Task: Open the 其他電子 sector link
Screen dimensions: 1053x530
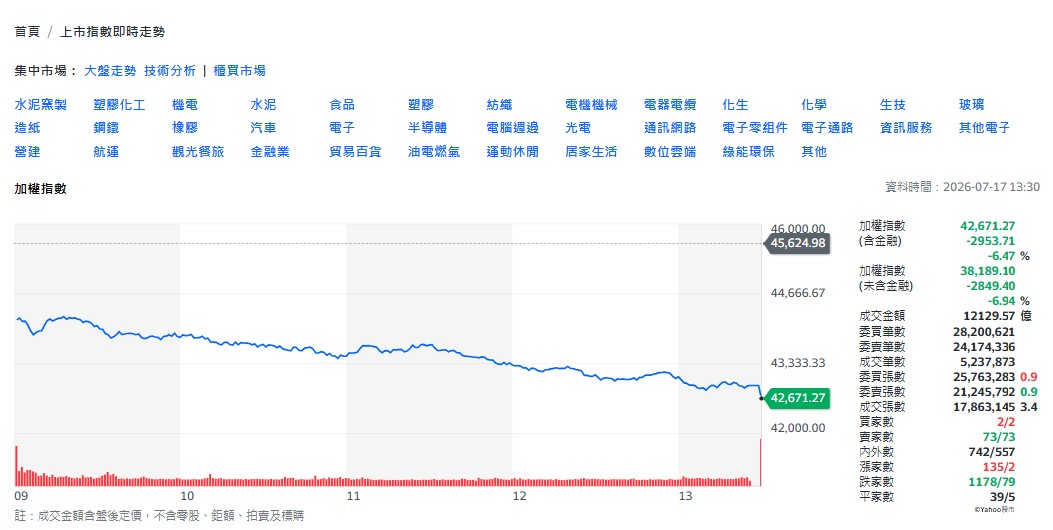Action: coord(984,128)
